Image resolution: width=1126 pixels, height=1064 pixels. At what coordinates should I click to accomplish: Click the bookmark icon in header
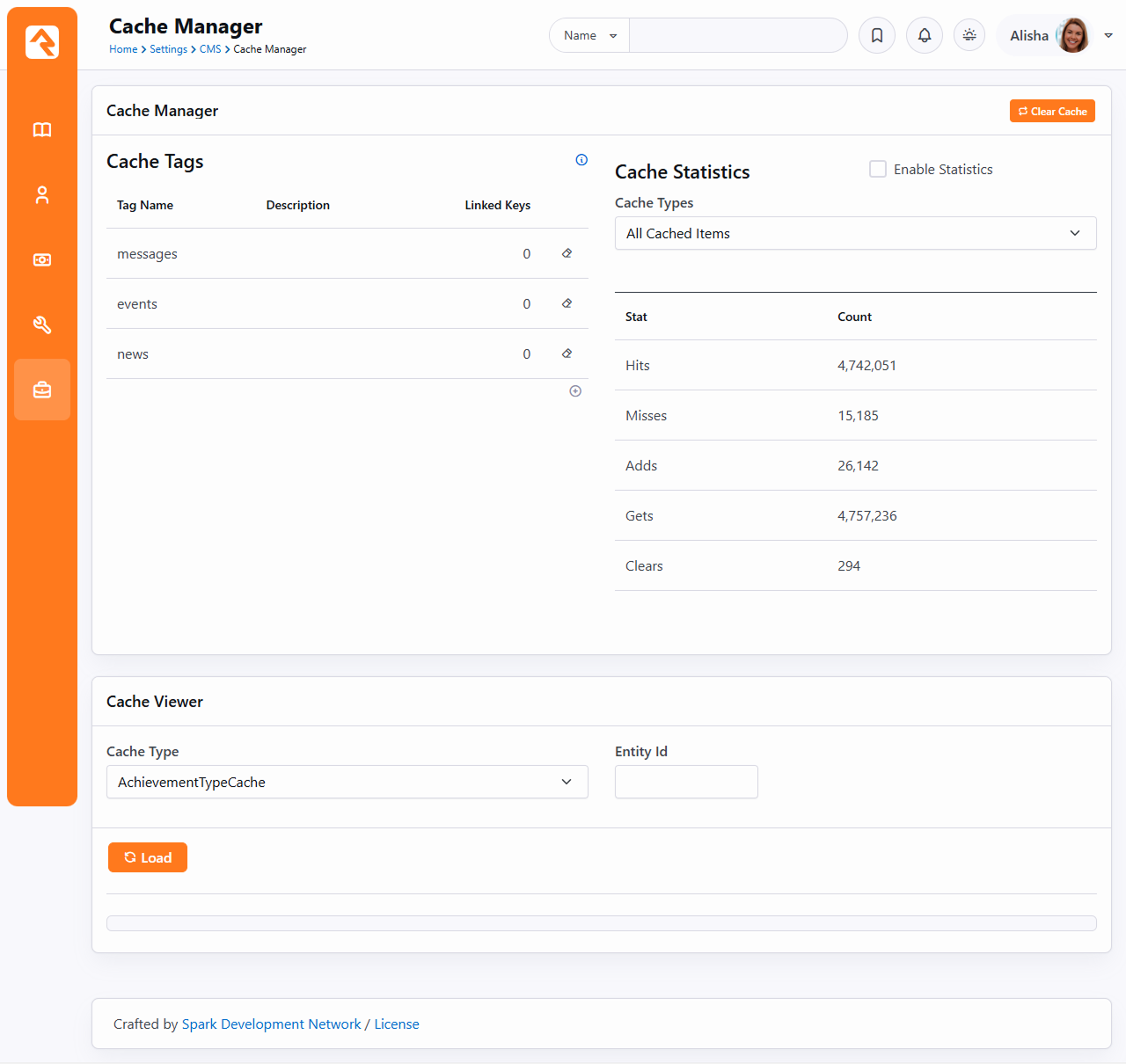click(x=877, y=35)
